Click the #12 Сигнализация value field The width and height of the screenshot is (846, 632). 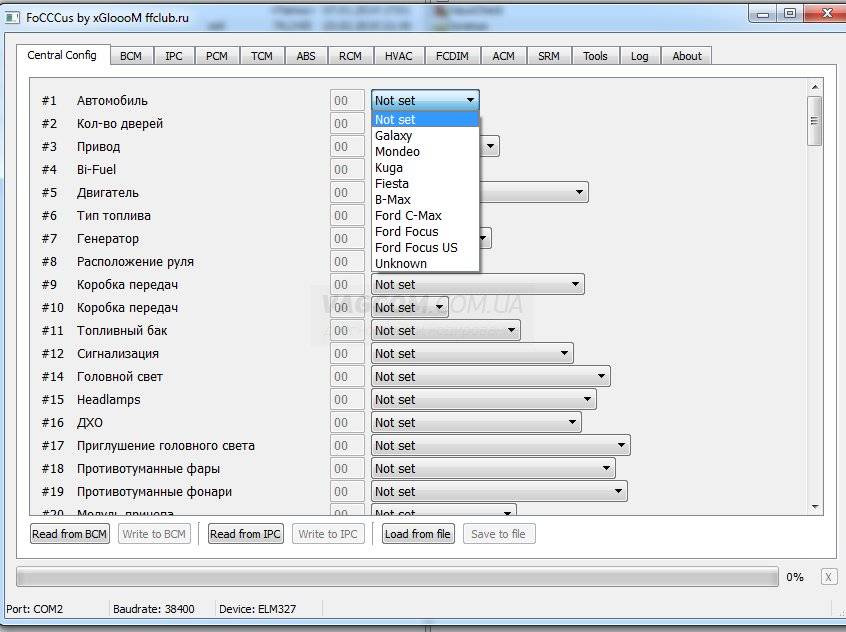(x=347, y=354)
